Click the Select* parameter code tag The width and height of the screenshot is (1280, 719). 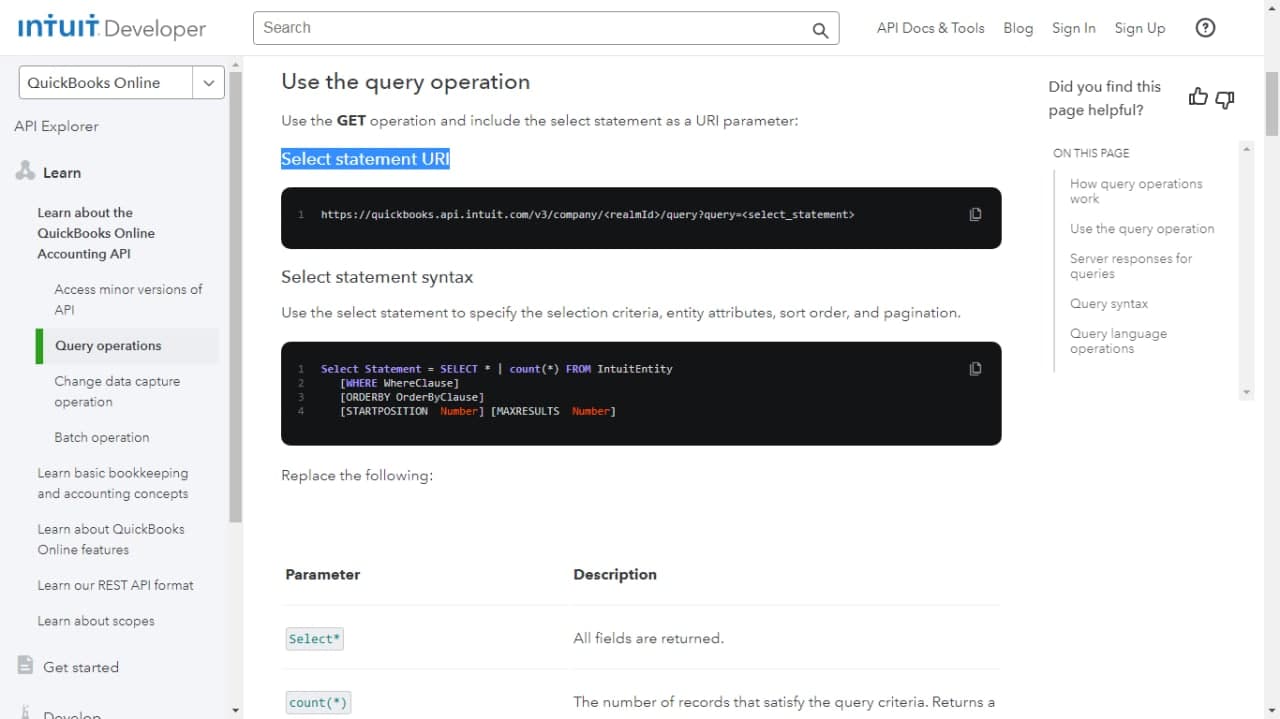(x=315, y=639)
